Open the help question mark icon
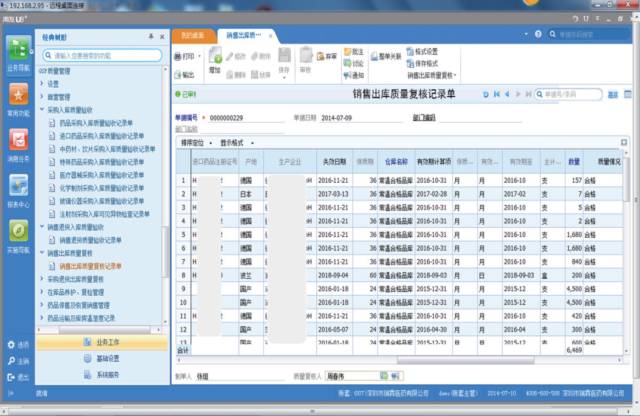Viewport: 640px width, 416px height. [538, 34]
